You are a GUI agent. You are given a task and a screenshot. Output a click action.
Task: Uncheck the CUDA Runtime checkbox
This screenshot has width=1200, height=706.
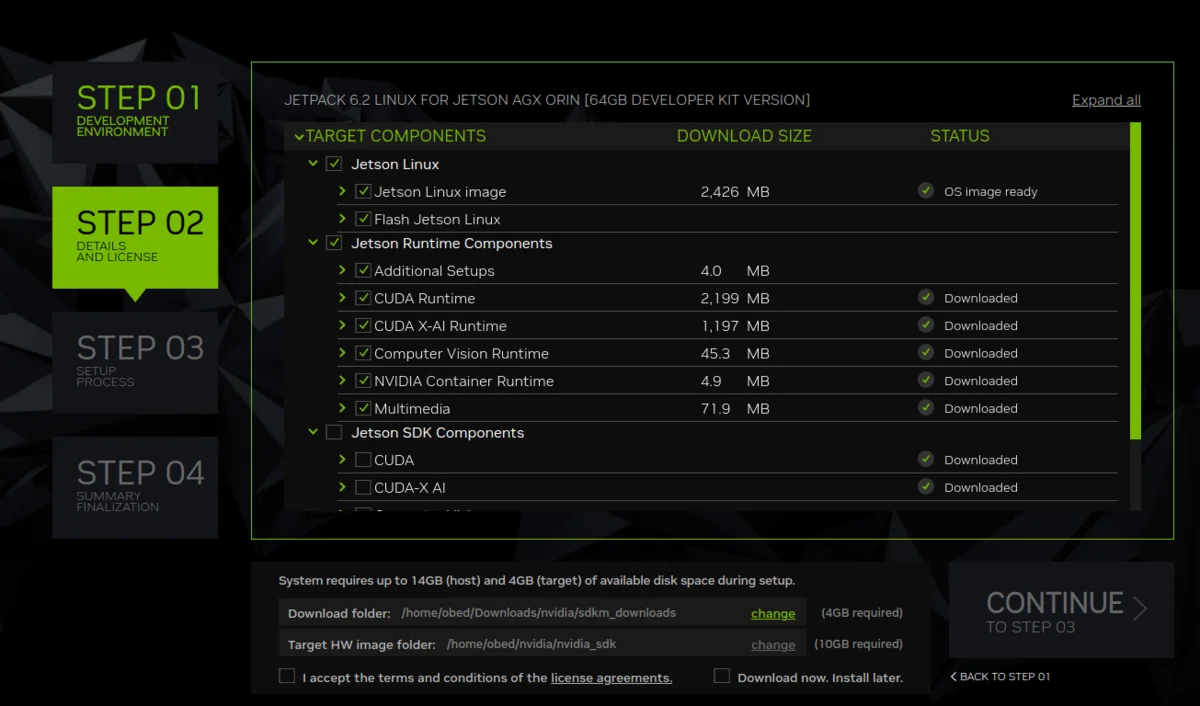point(363,298)
